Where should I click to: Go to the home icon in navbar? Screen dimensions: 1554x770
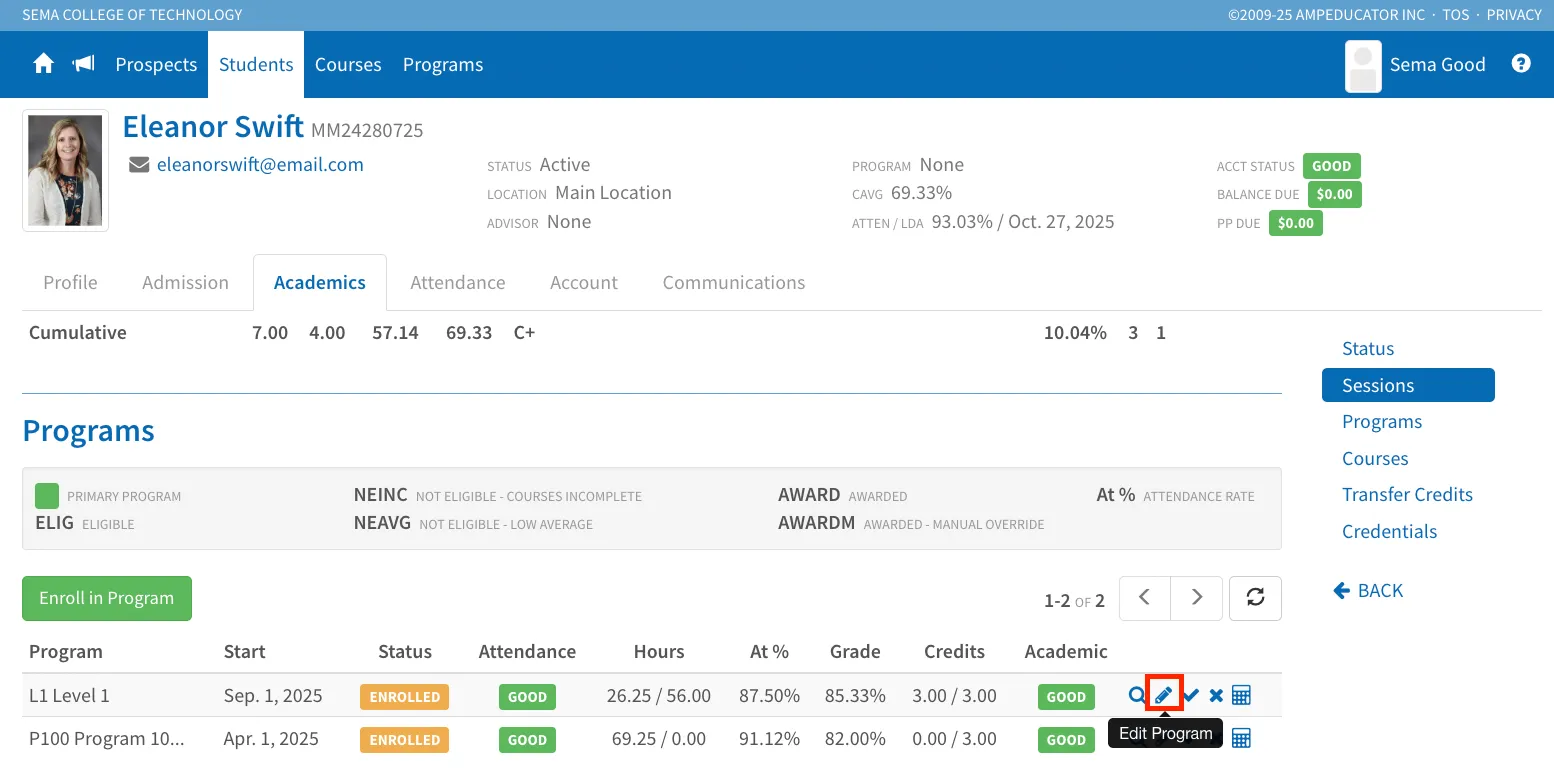coord(43,64)
